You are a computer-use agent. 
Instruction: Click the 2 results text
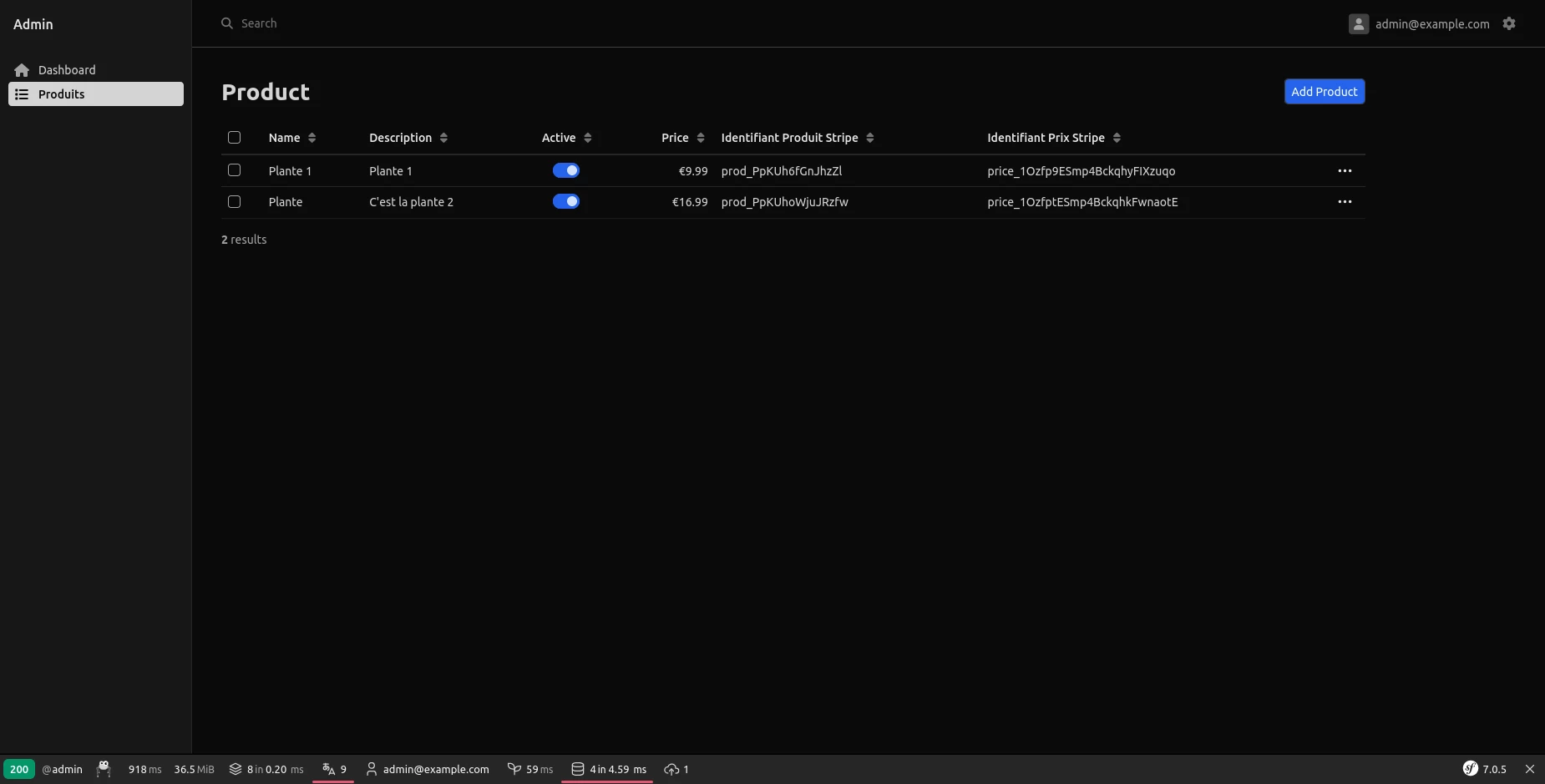tap(244, 240)
